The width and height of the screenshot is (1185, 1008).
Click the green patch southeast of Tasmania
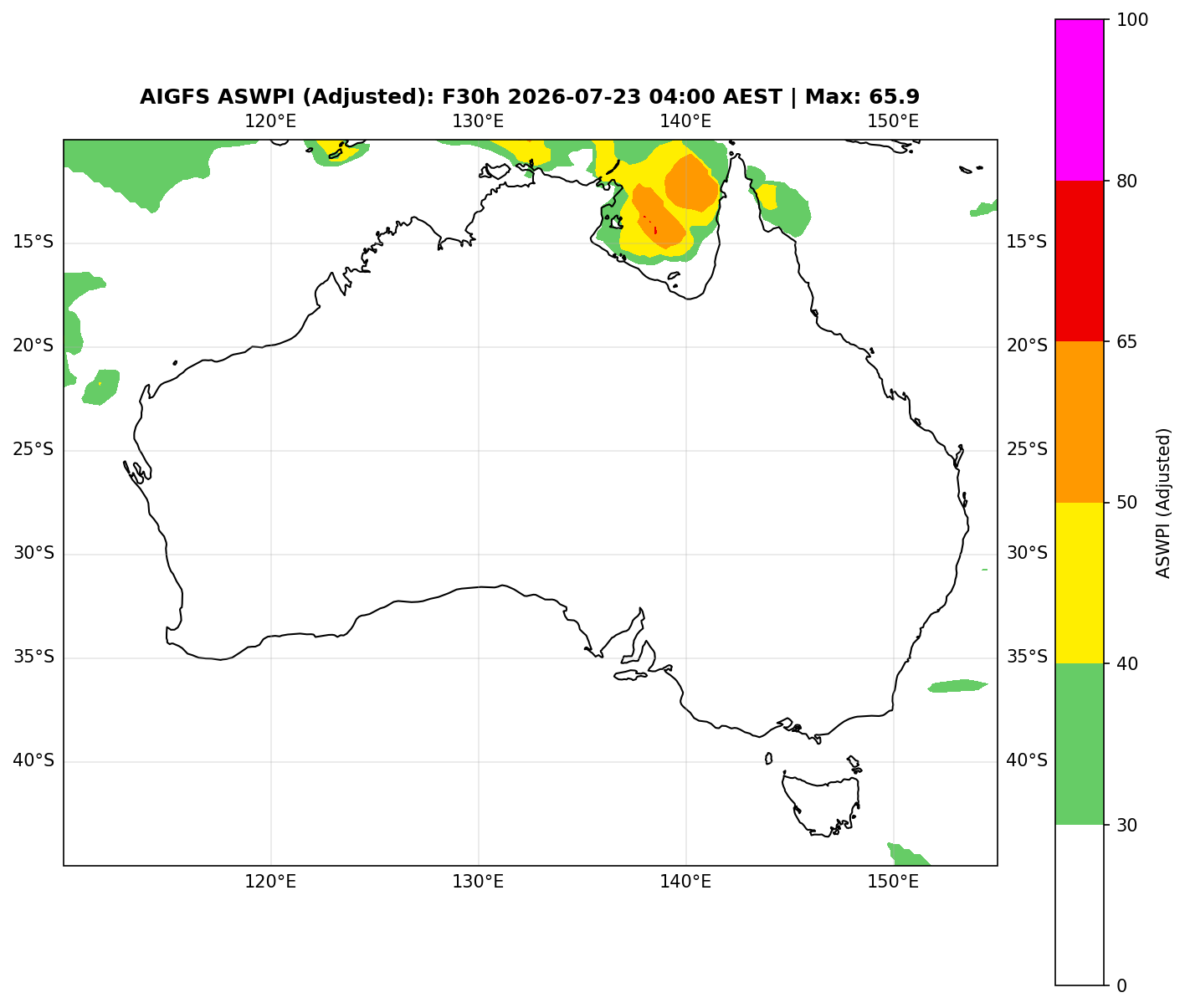(x=908, y=855)
